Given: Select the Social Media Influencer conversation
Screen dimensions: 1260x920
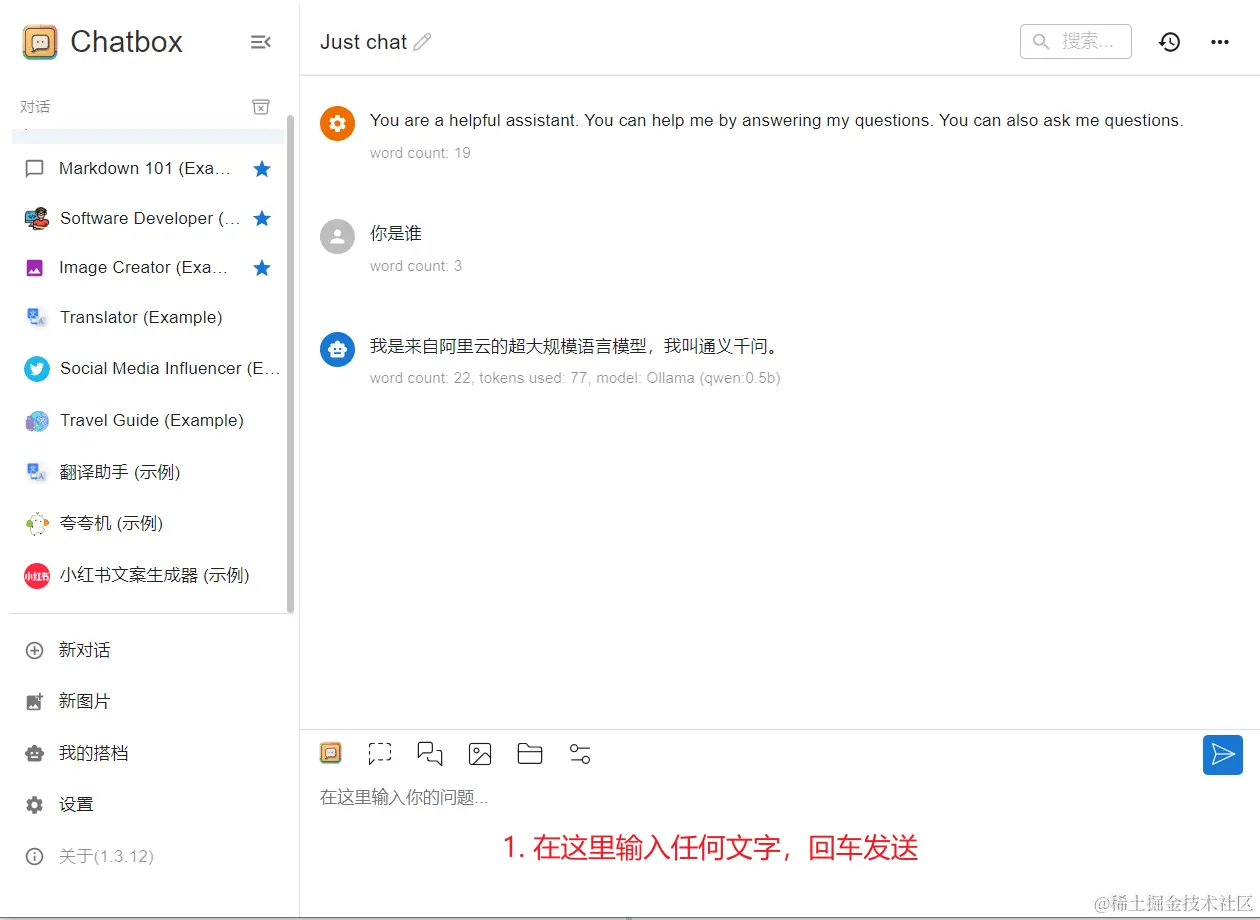Looking at the screenshot, I should coord(148,368).
